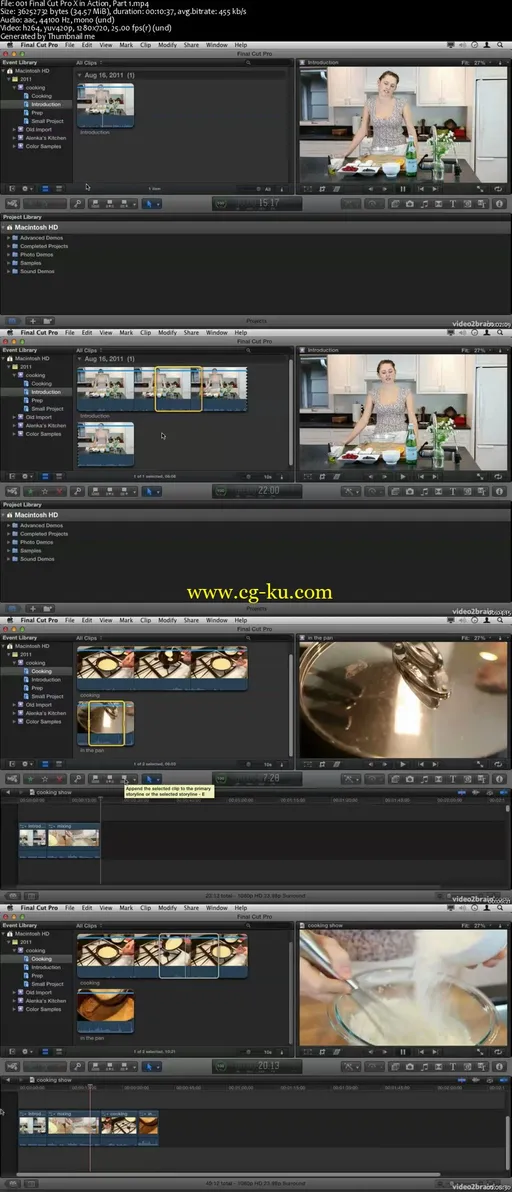The image size is (512, 1192).
Task: Expand the Advanced Demos folder in the 22:00 screen
Action: coord(8,525)
